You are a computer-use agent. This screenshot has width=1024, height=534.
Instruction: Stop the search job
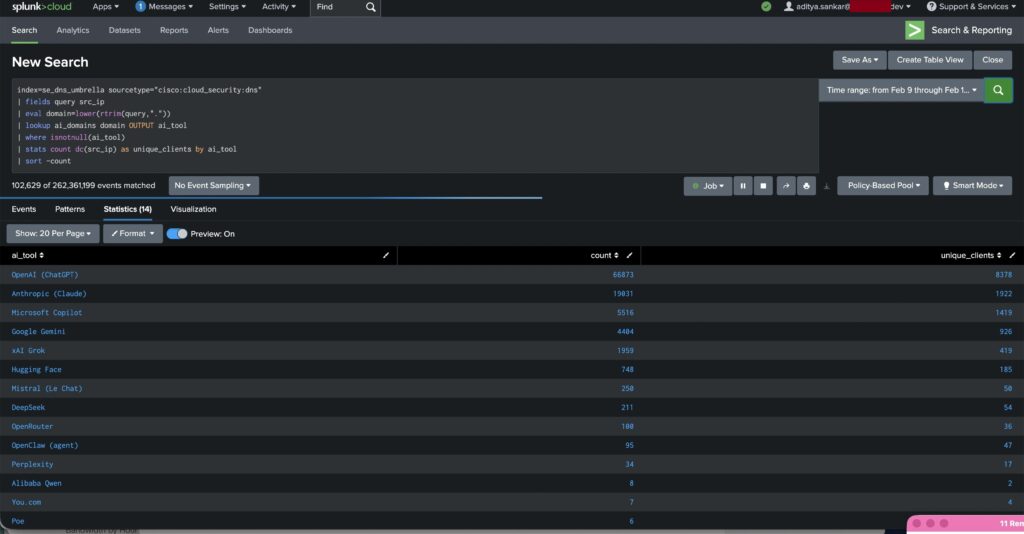click(x=764, y=186)
